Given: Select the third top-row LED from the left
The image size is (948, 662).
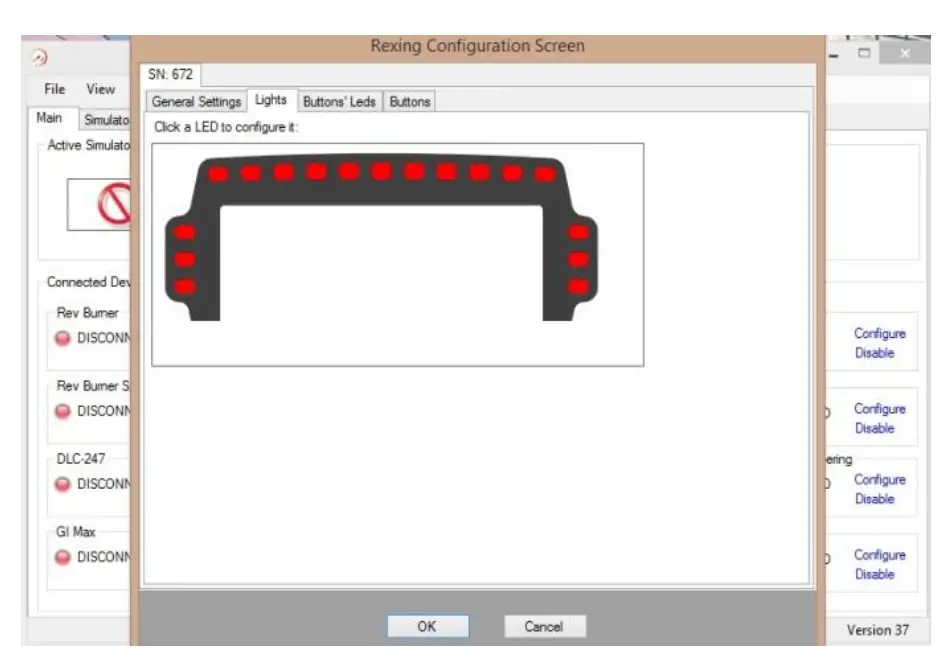Looking at the screenshot, I should click(284, 172).
